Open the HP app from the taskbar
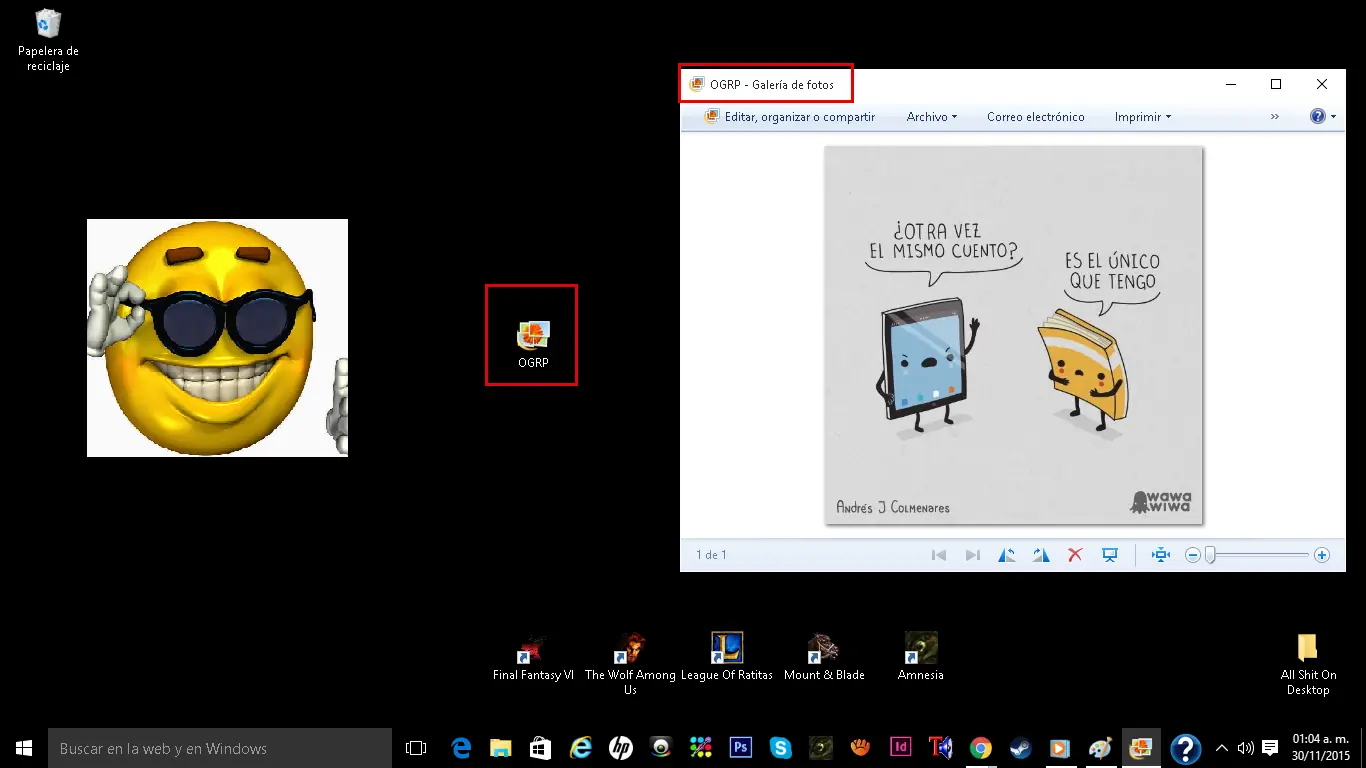The width and height of the screenshot is (1366, 768). tap(621, 748)
